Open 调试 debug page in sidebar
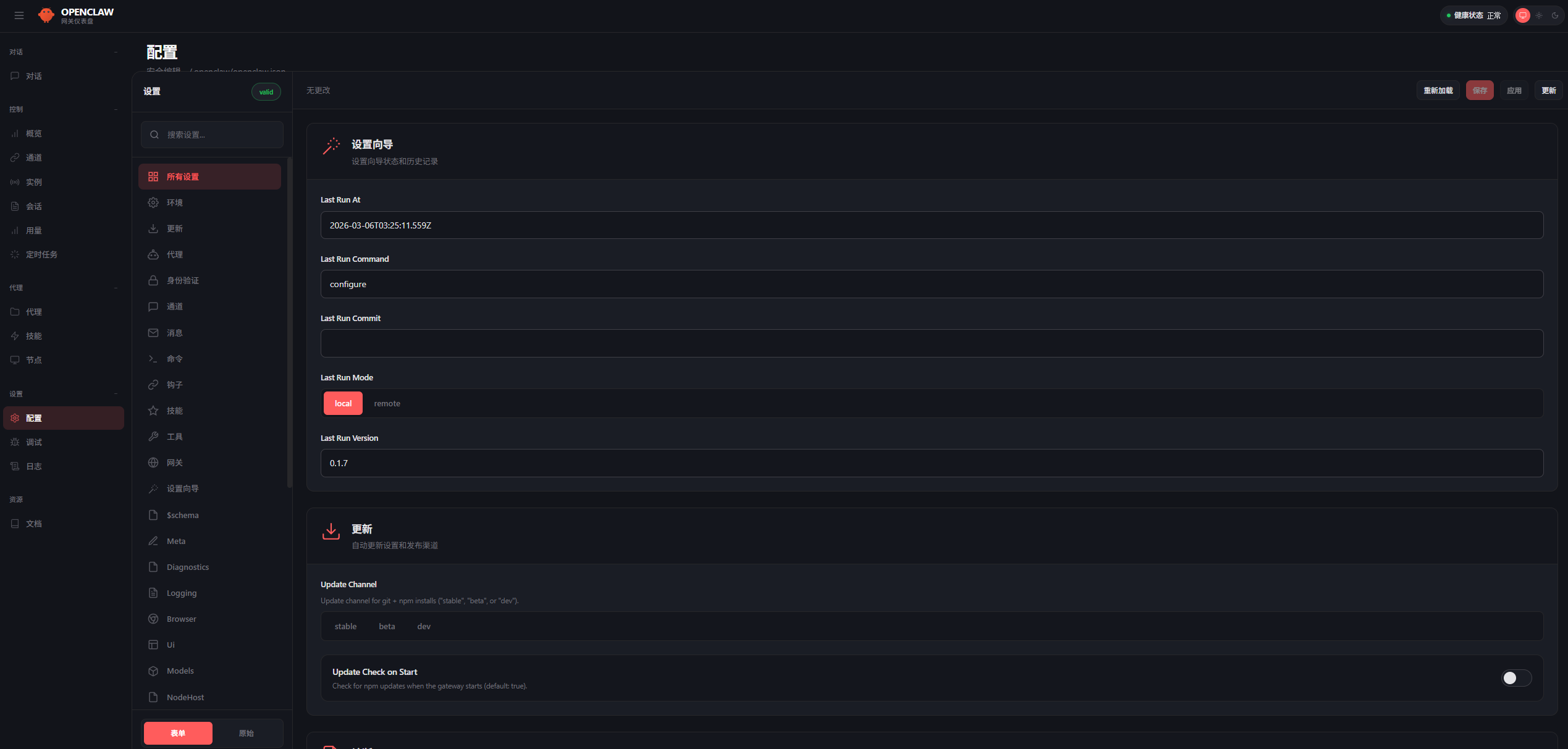The width and height of the screenshot is (1568, 749). click(x=34, y=442)
